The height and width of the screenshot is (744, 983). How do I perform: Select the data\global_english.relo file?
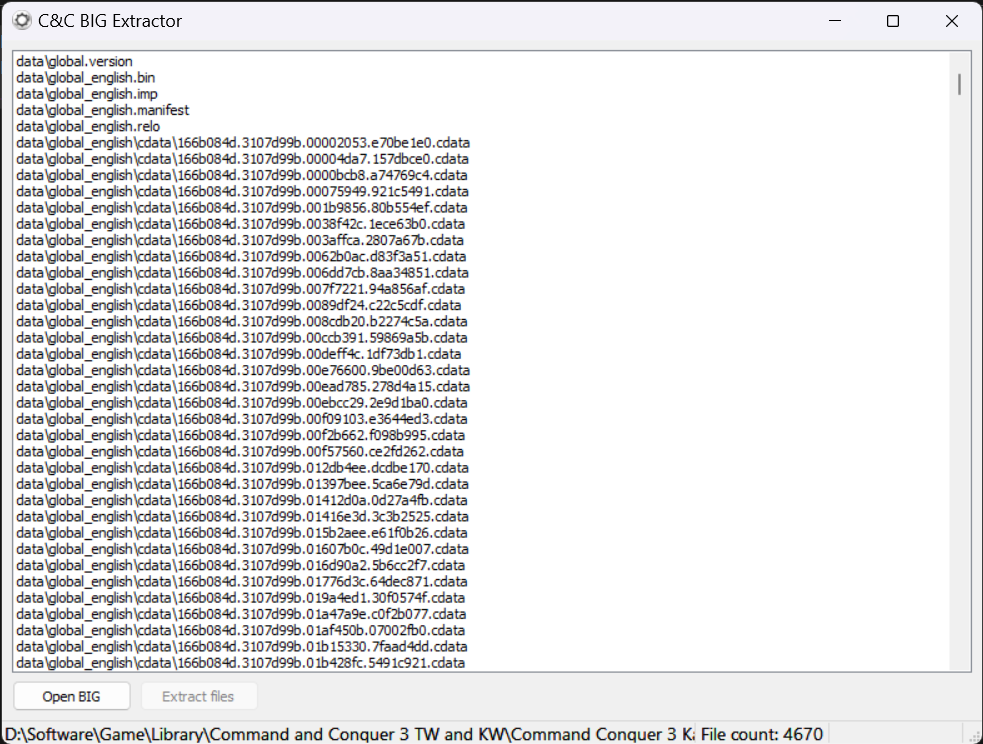(x=87, y=127)
